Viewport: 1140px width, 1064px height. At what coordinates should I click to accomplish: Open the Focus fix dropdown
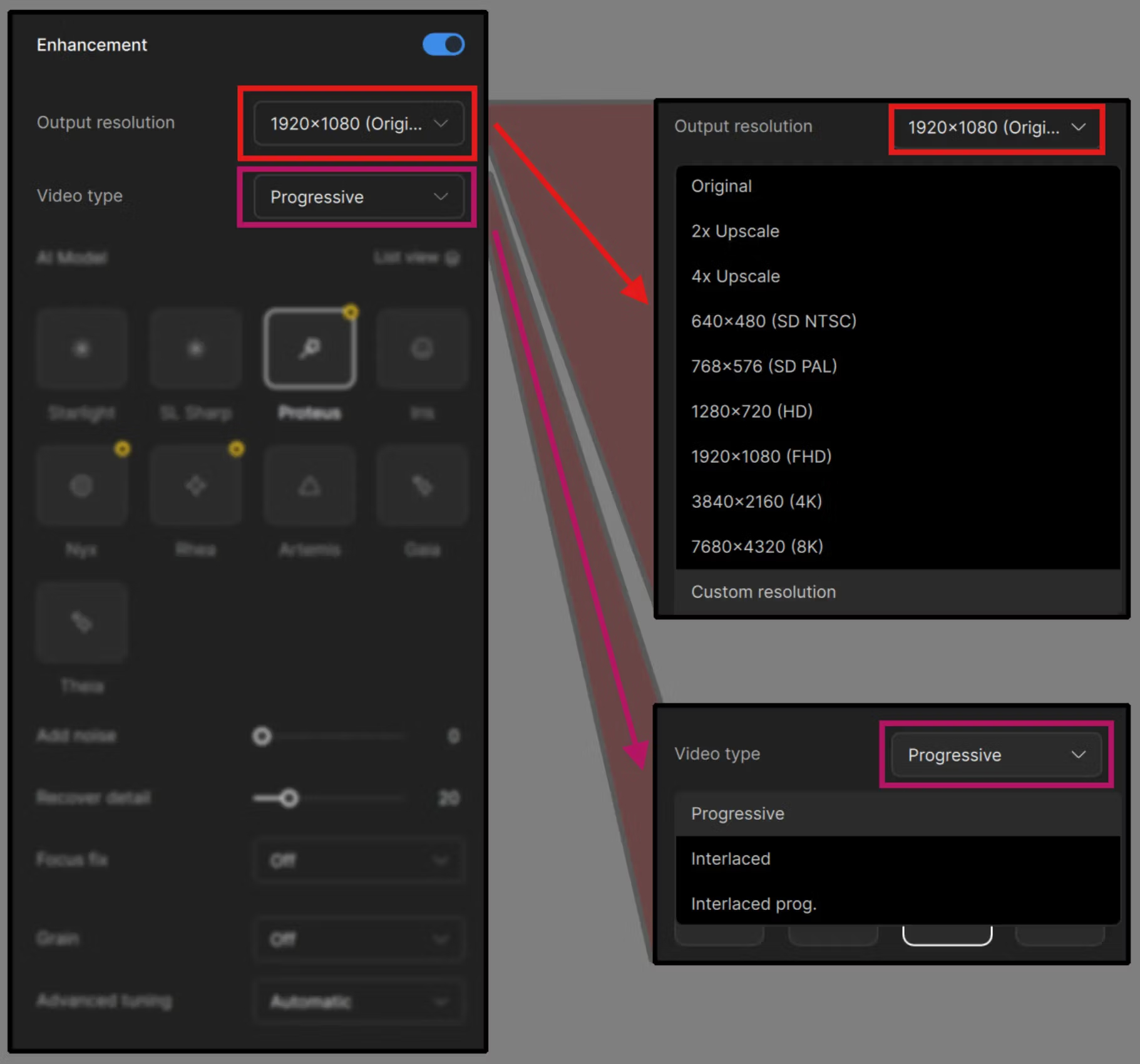(358, 860)
